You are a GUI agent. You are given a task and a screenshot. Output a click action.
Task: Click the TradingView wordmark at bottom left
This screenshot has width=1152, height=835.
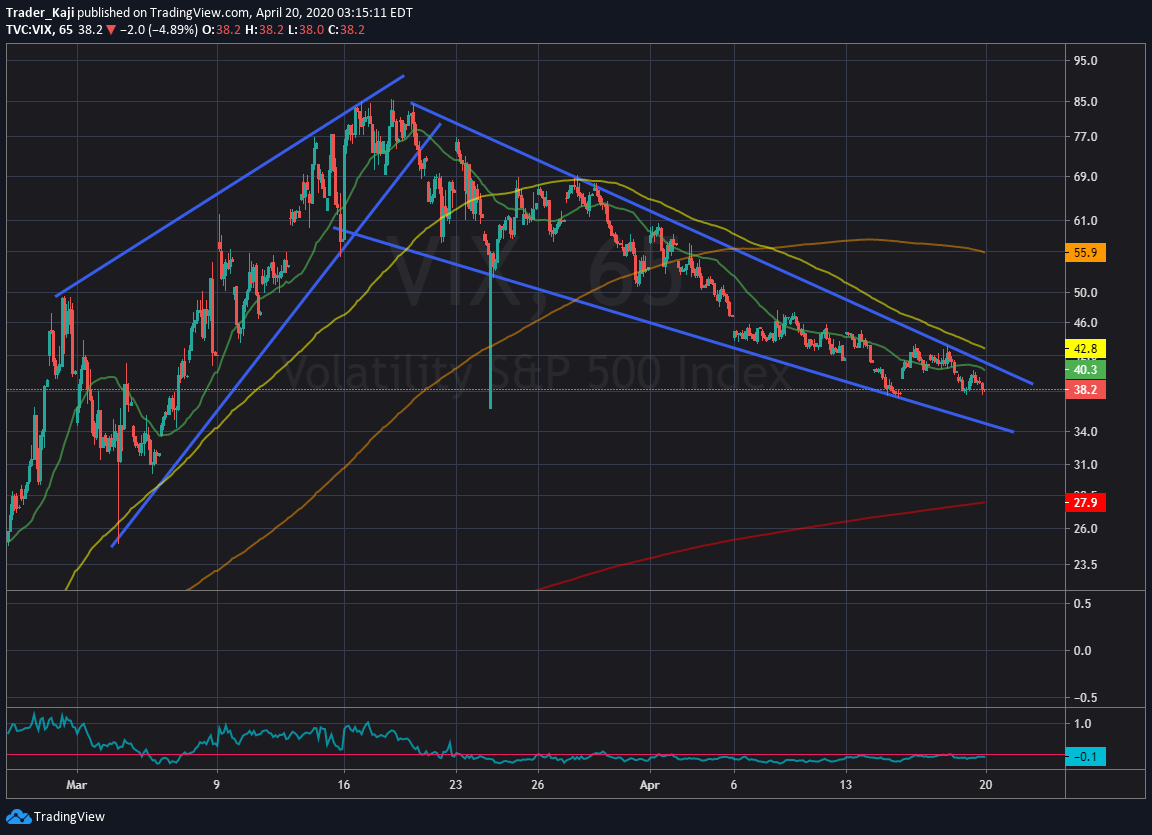(70, 817)
